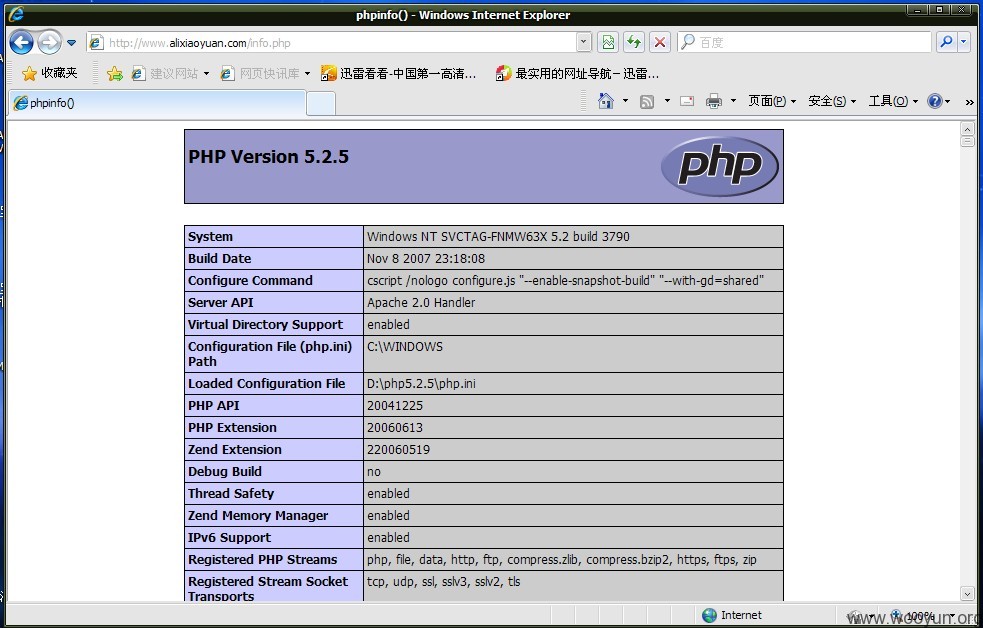This screenshot has height=628, width=983.
Task: Open the 建议网站 link
Action: [165, 74]
